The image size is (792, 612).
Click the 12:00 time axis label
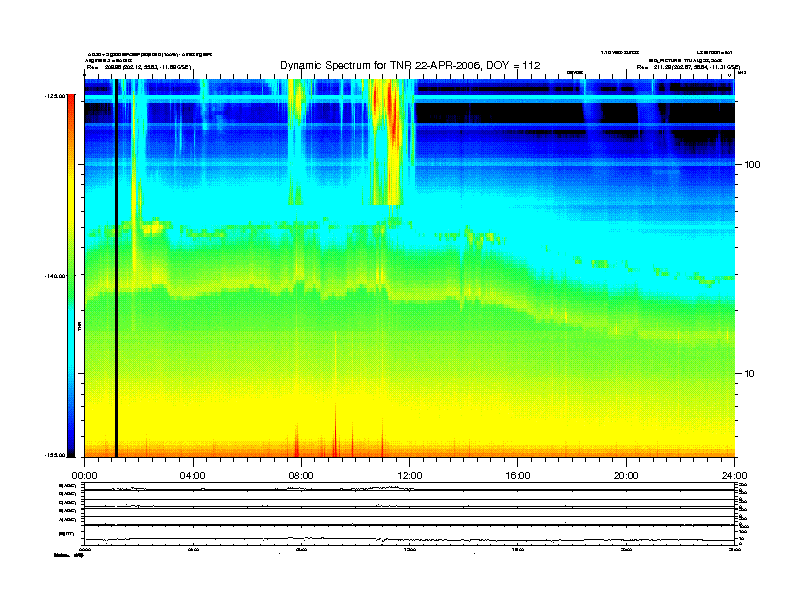coord(410,476)
